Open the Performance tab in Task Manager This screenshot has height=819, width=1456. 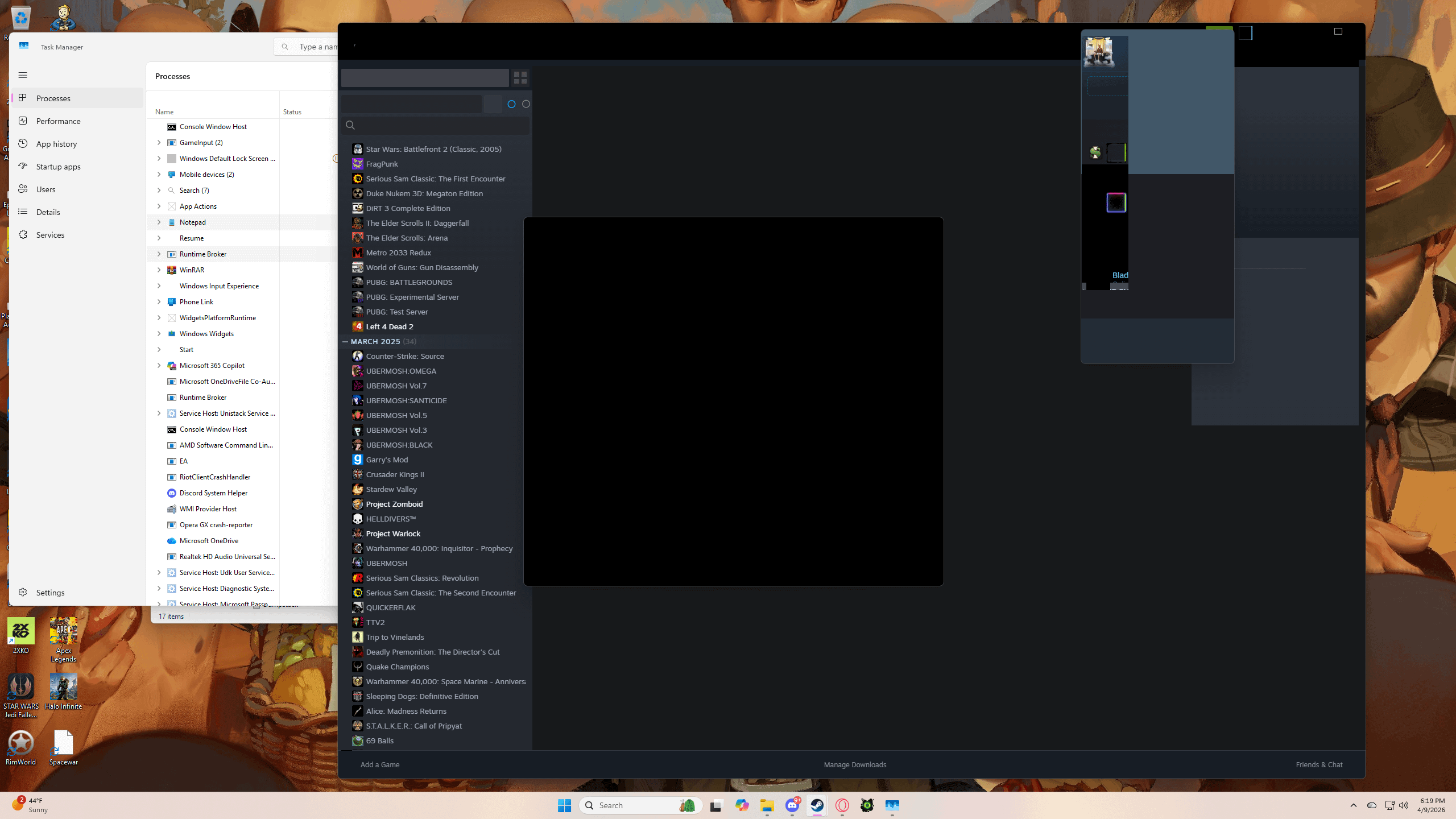point(58,121)
